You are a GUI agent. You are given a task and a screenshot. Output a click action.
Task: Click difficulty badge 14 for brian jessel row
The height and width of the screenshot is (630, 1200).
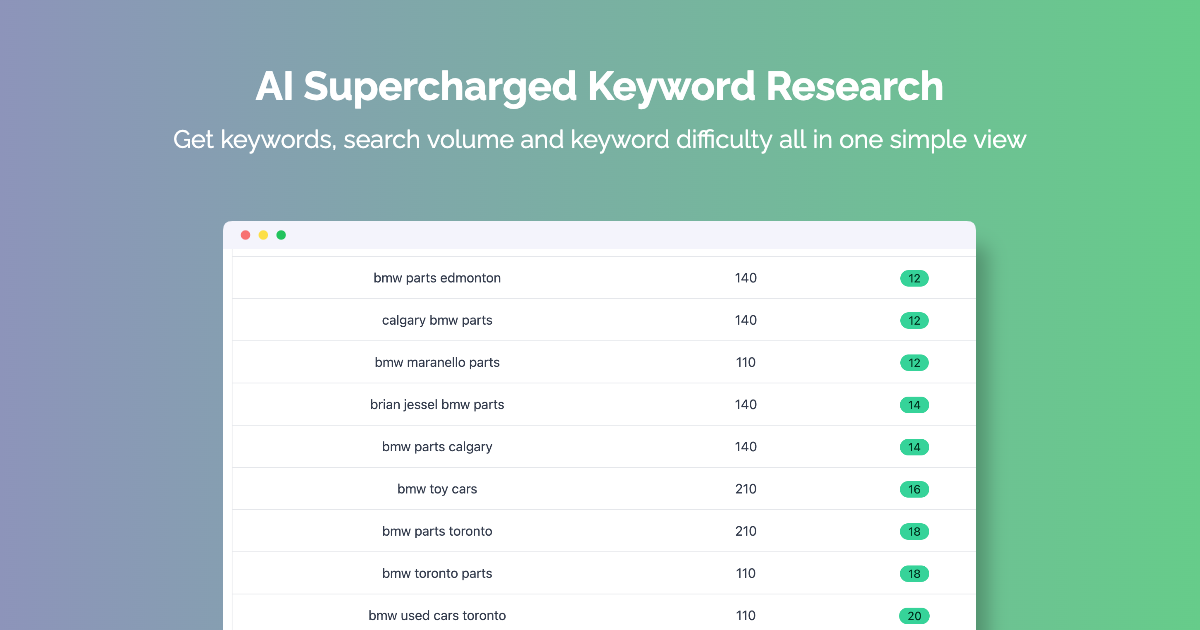(x=914, y=405)
